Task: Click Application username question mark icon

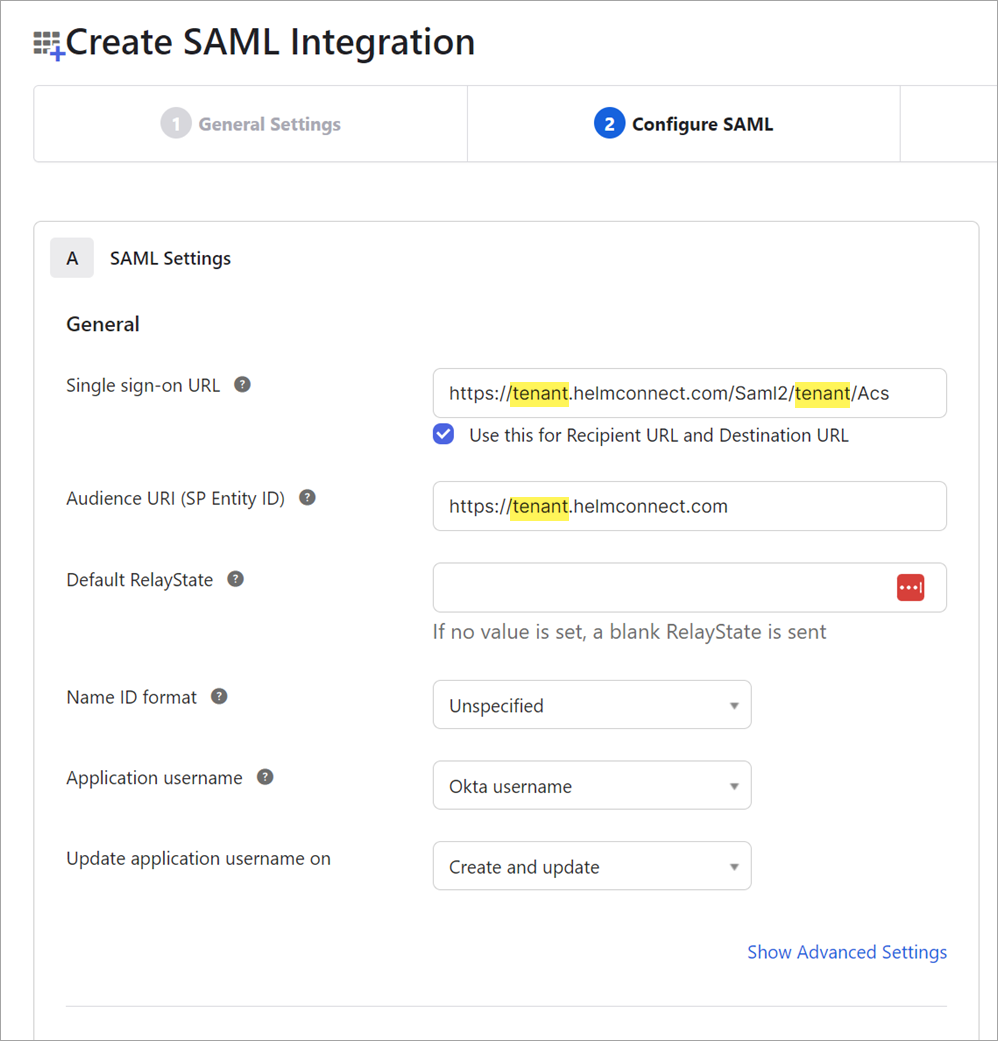Action: coord(265,777)
